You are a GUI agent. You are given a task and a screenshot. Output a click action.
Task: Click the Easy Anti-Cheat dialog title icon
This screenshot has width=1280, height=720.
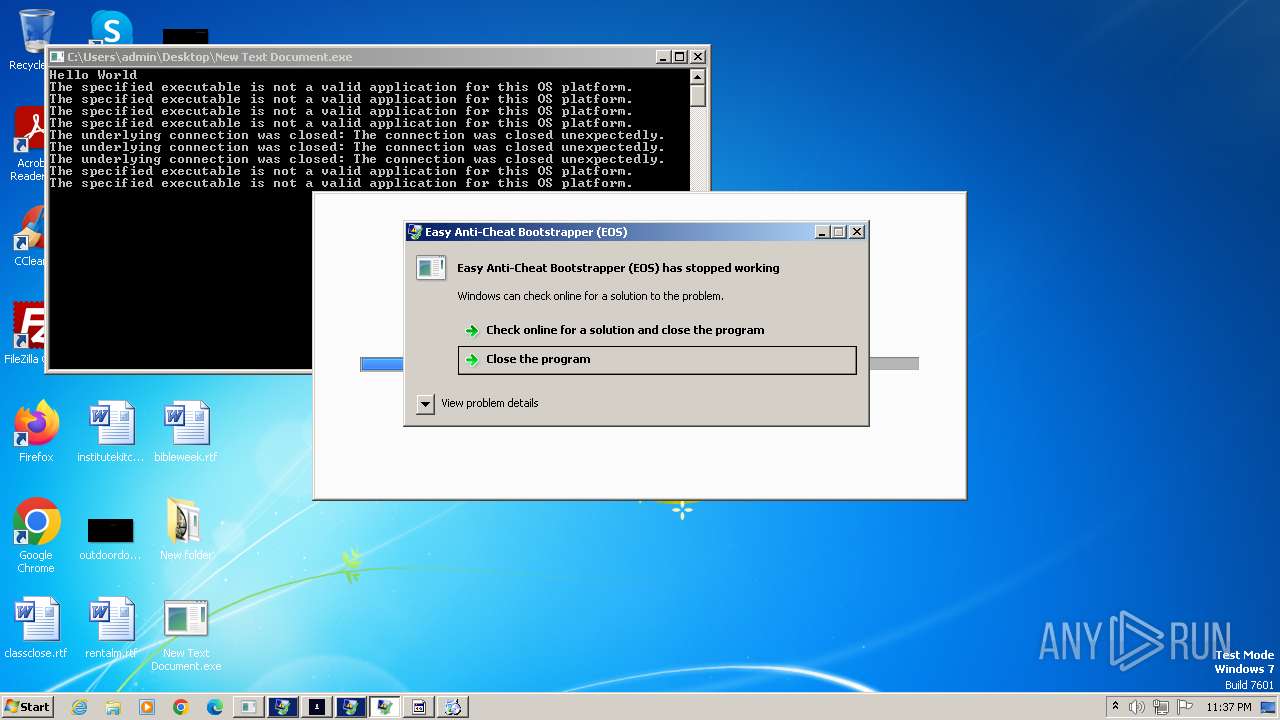click(415, 232)
